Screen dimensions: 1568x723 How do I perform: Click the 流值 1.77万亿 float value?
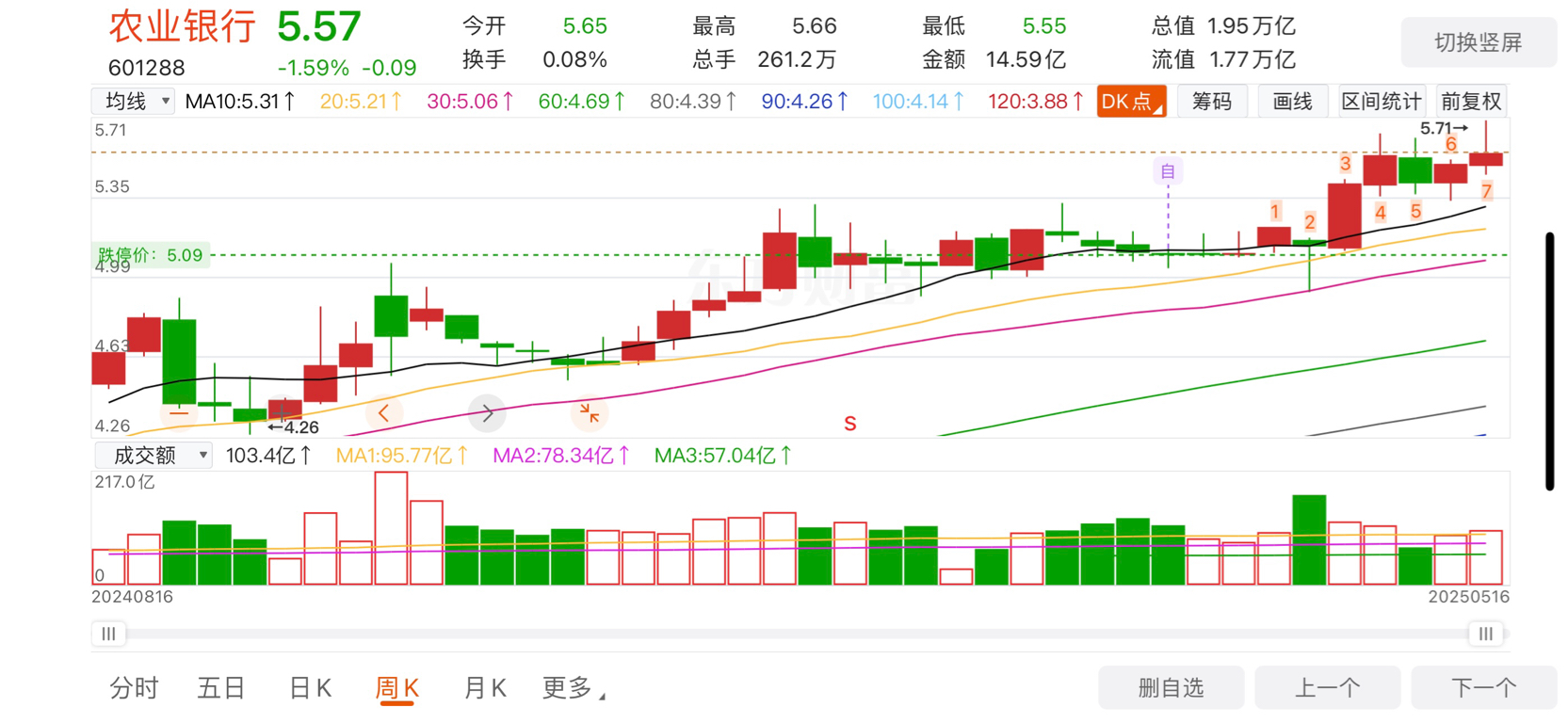pos(1223,60)
